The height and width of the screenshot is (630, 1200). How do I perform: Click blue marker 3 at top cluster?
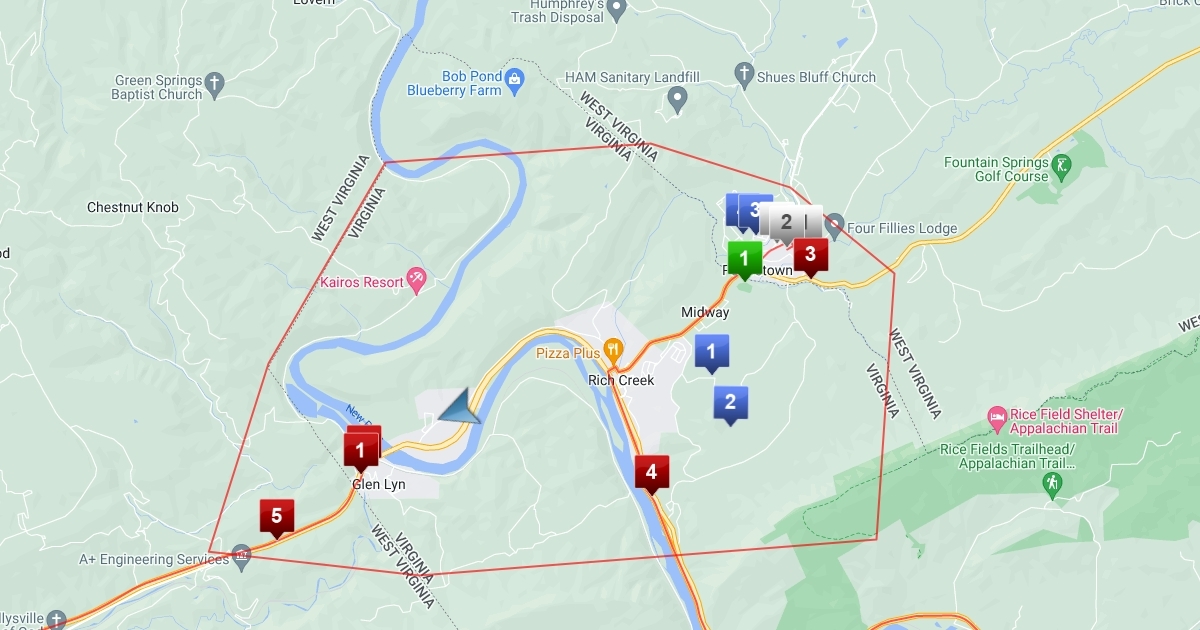[755, 211]
